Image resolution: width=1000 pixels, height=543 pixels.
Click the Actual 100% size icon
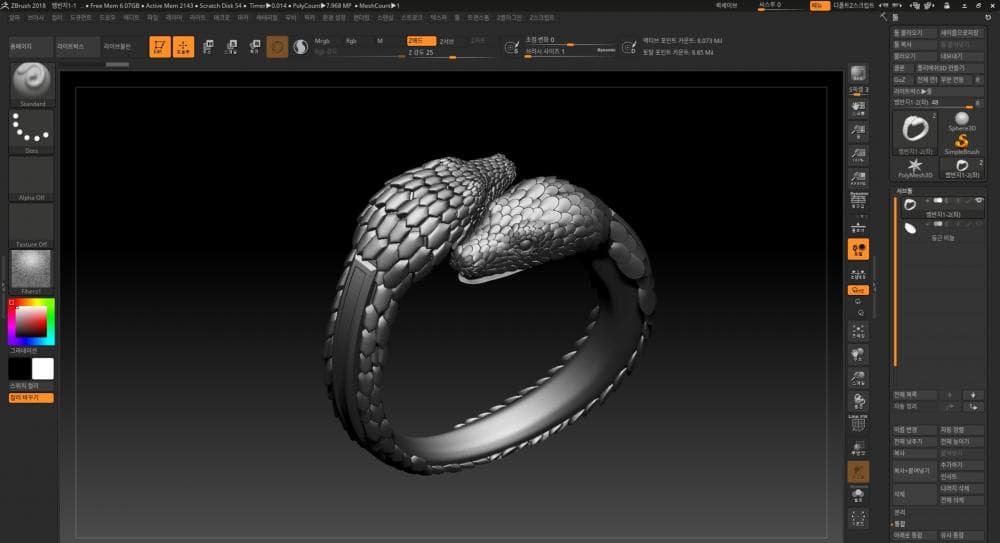coord(858,156)
